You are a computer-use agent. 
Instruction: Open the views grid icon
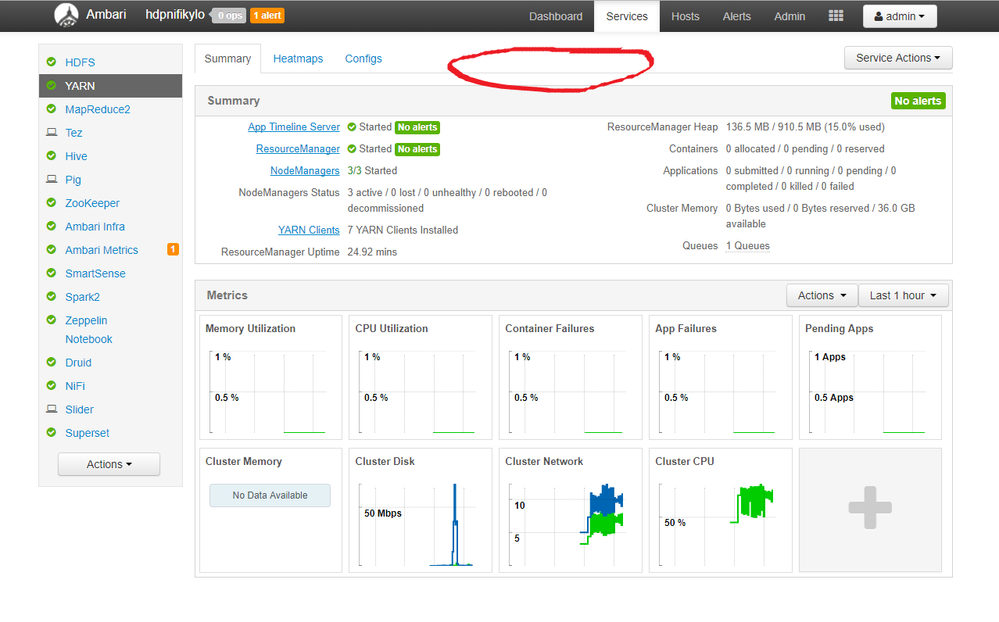click(836, 16)
